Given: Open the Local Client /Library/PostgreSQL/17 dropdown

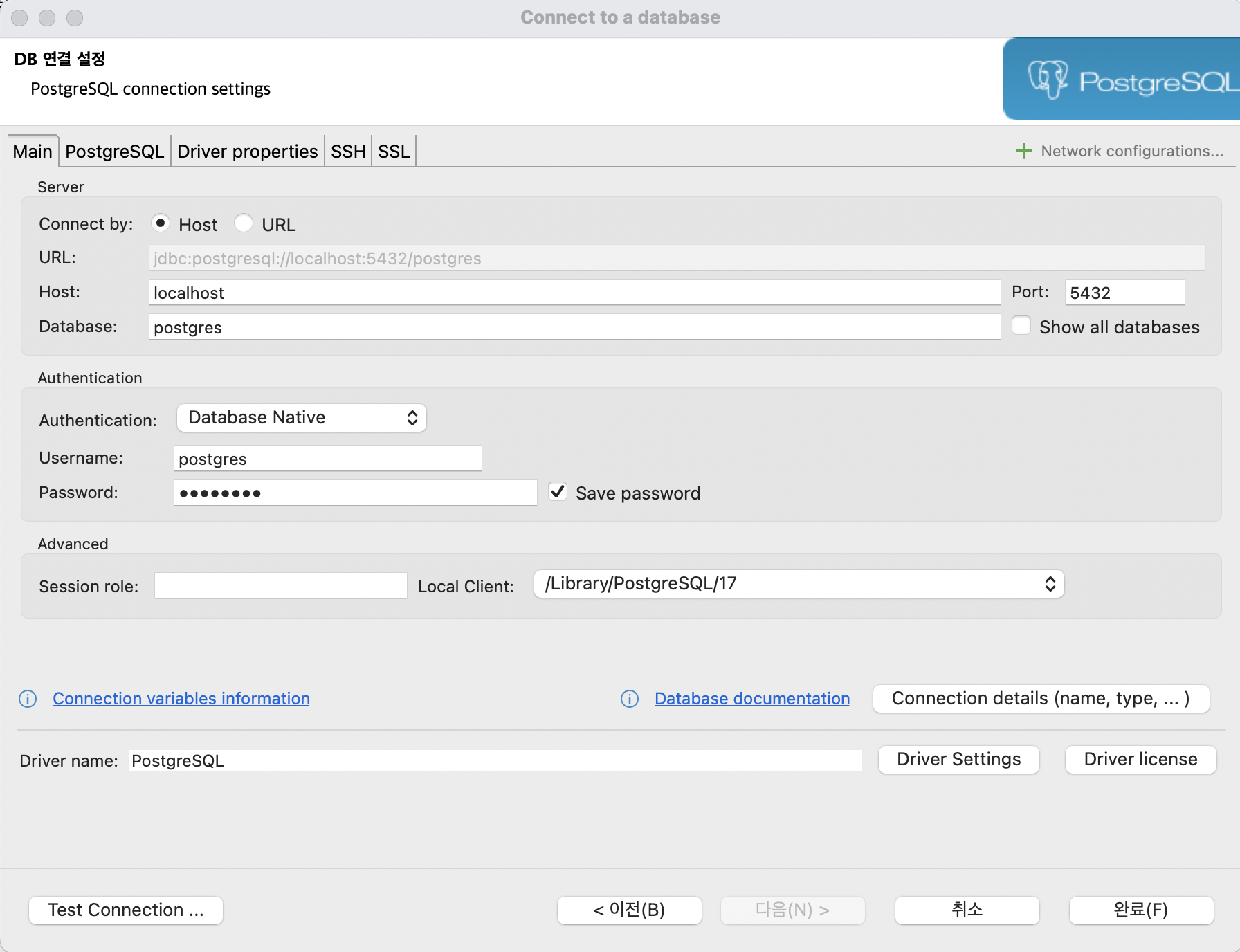Looking at the screenshot, I should [799, 584].
